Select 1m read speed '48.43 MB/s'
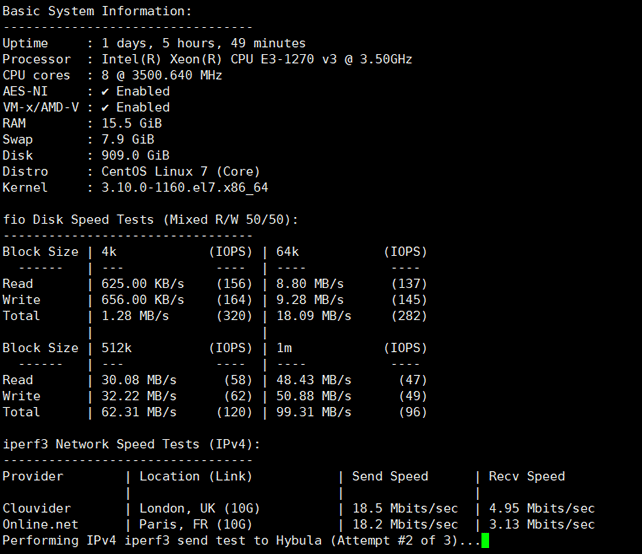Viewport: 642px width, 554px height. click(x=314, y=380)
